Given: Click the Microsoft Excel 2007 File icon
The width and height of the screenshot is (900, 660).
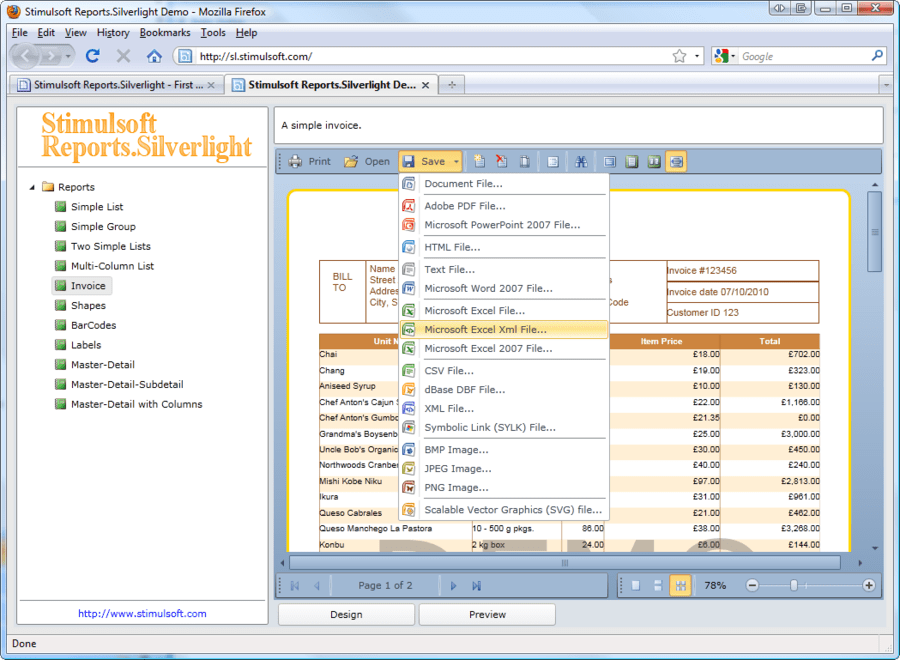Looking at the screenshot, I should coord(408,348).
